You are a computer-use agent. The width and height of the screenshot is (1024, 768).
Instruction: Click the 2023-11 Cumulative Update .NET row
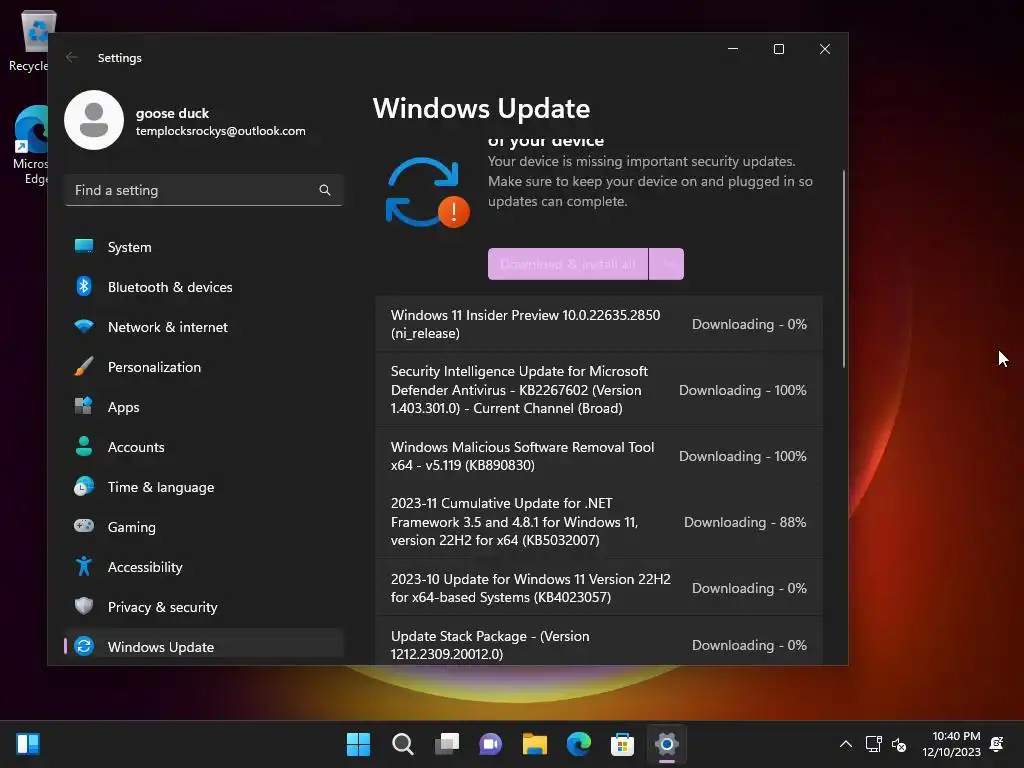click(x=599, y=522)
